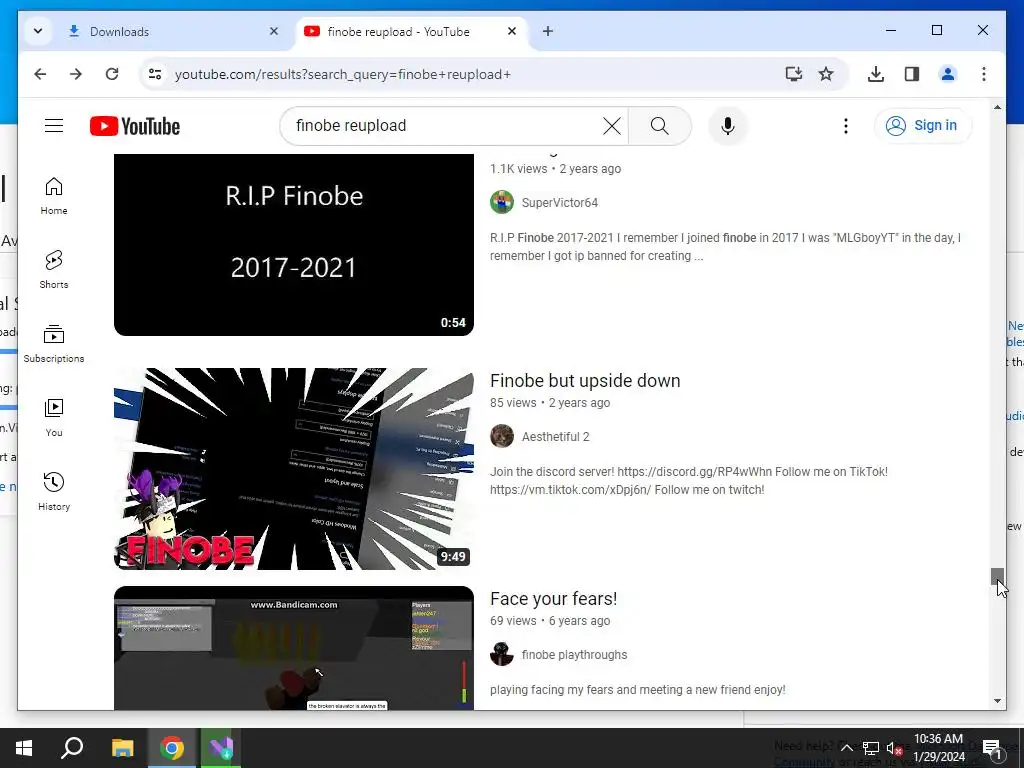Screen dimensions: 1024x768
Task: Click the Chrome address bar URL
Action: 343,74
